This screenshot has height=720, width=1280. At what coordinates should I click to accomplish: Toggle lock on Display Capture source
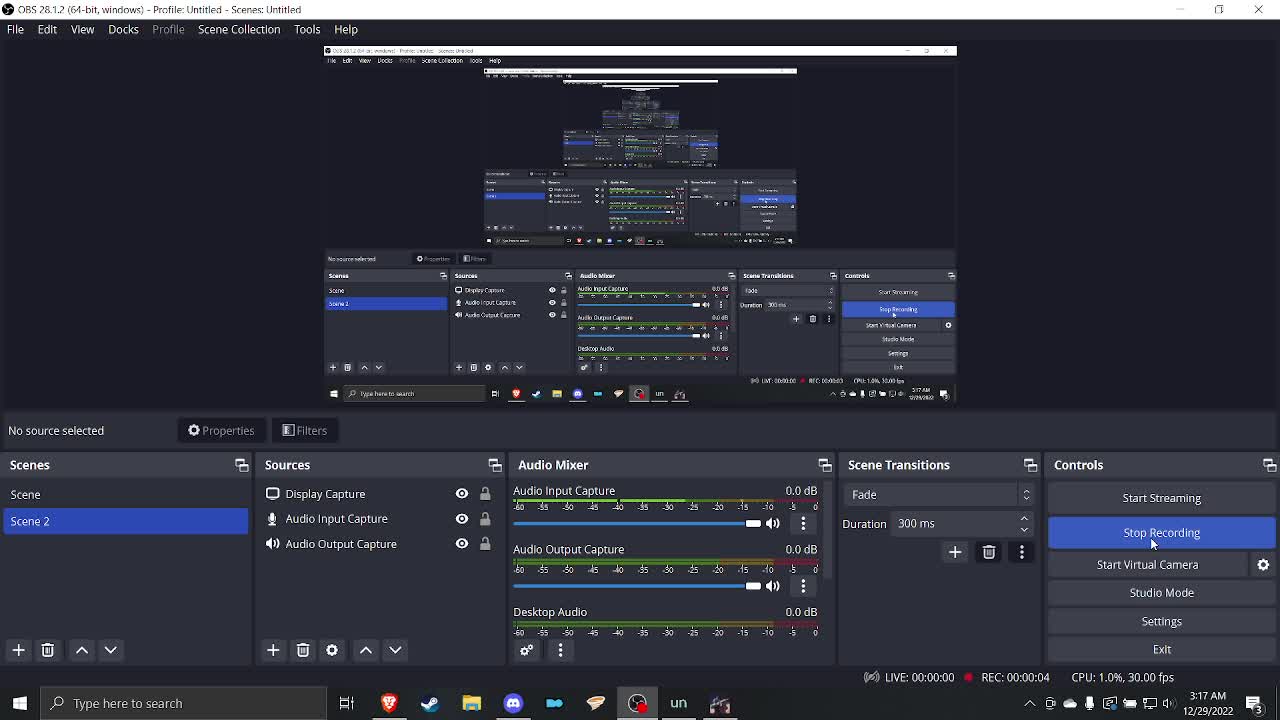click(x=485, y=494)
